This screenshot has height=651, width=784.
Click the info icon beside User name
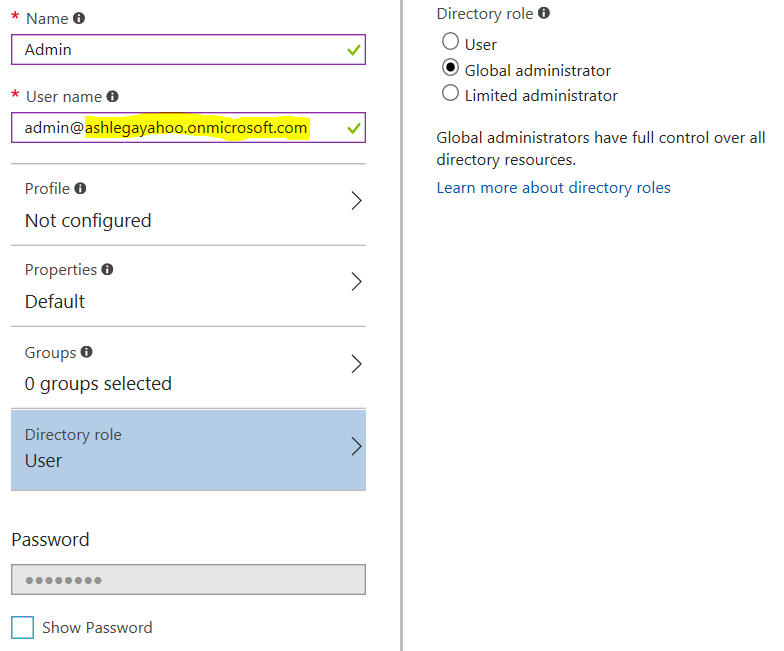tap(112, 96)
